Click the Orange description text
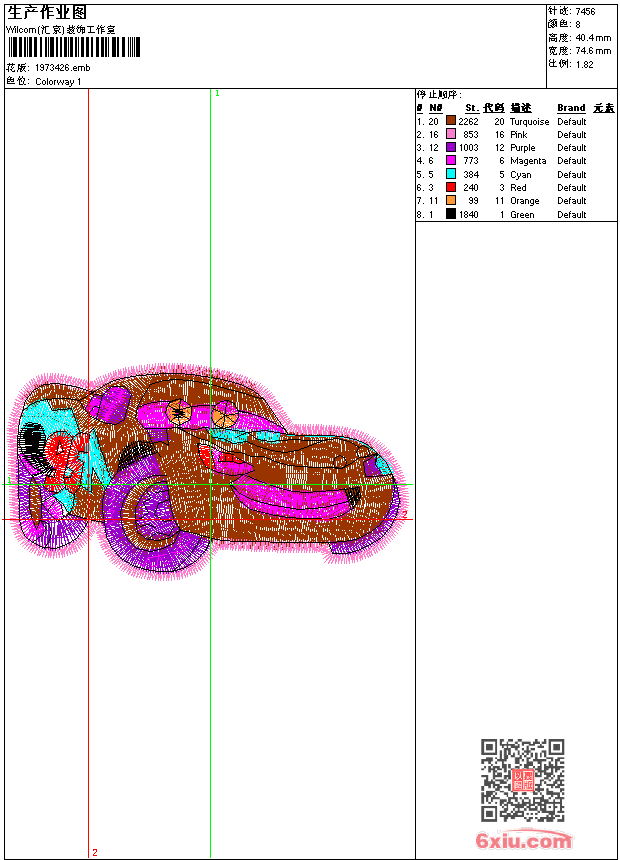This screenshot has height=860, width=620. click(525, 201)
